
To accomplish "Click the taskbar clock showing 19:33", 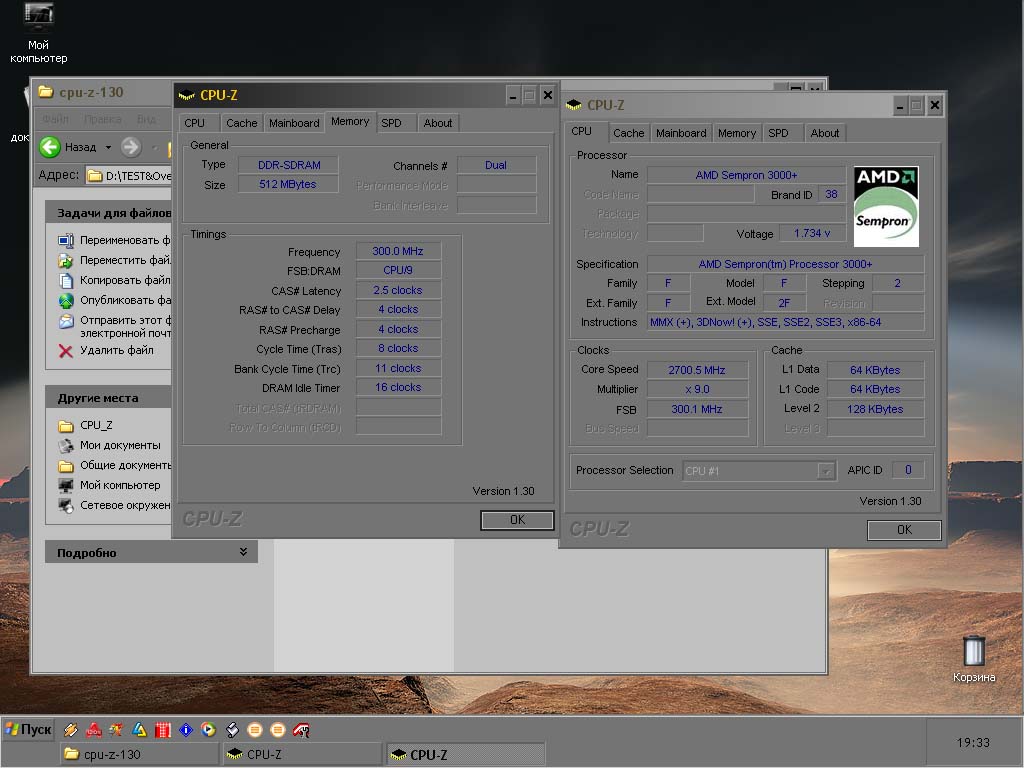I will tap(973, 743).
